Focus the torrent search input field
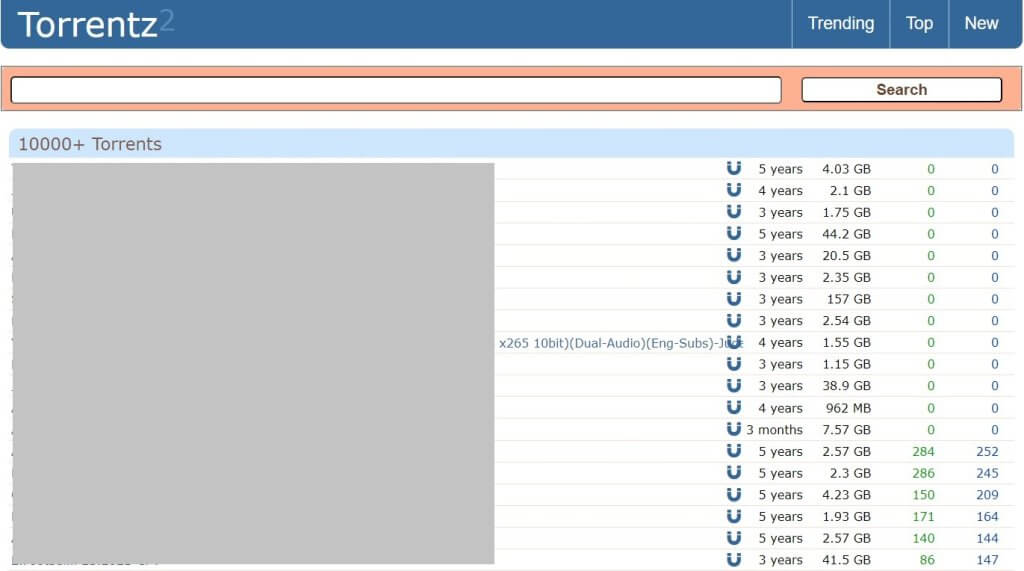 pos(396,90)
